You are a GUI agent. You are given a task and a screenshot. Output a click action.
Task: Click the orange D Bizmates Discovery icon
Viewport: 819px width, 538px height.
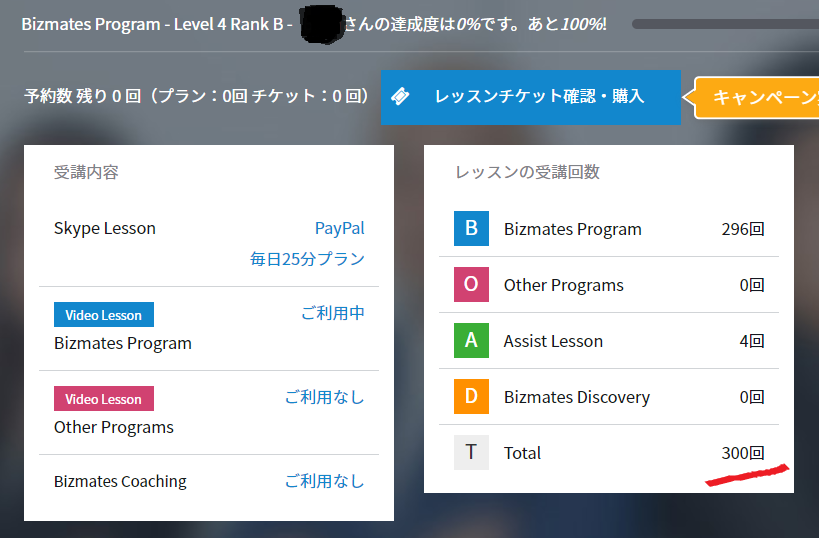click(x=471, y=396)
